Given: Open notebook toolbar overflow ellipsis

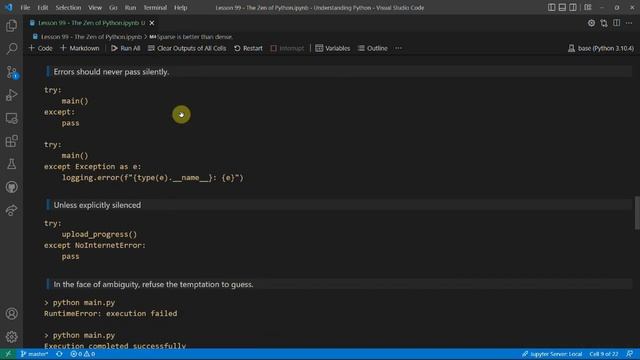Looking at the screenshot, I should tap(398, 48).
